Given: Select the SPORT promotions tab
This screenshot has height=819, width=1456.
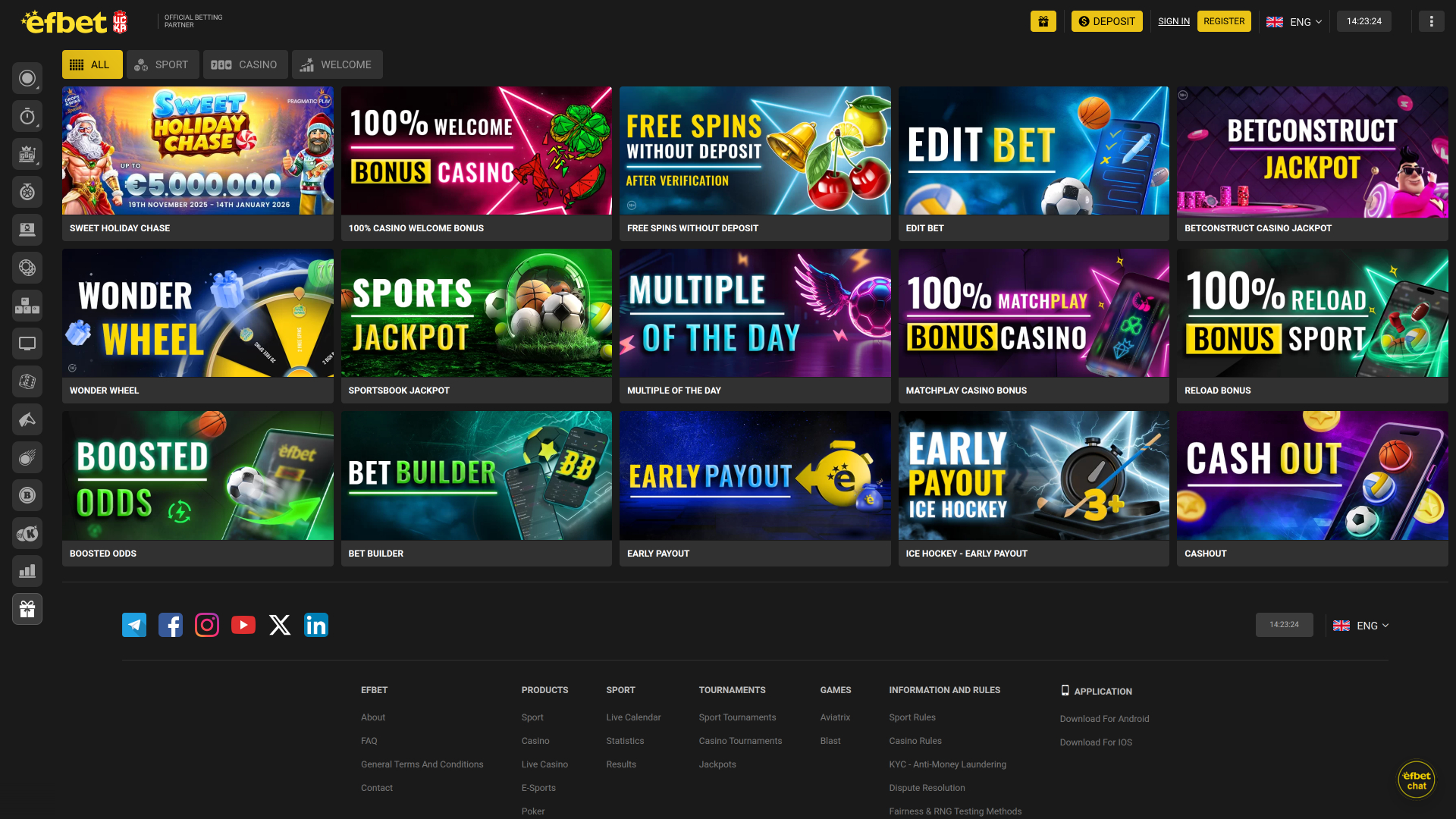Looking at the screenshot, I should pos(162,64).
